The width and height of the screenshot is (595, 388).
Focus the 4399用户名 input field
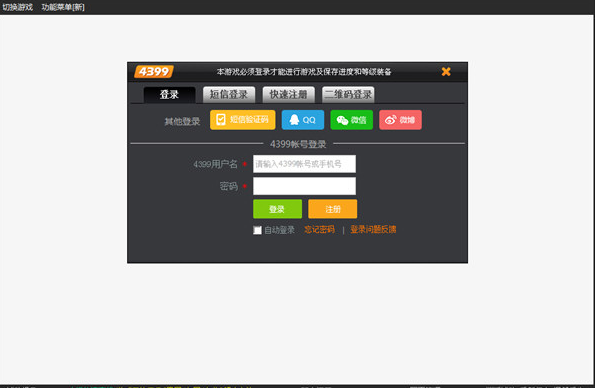[304, 164]
